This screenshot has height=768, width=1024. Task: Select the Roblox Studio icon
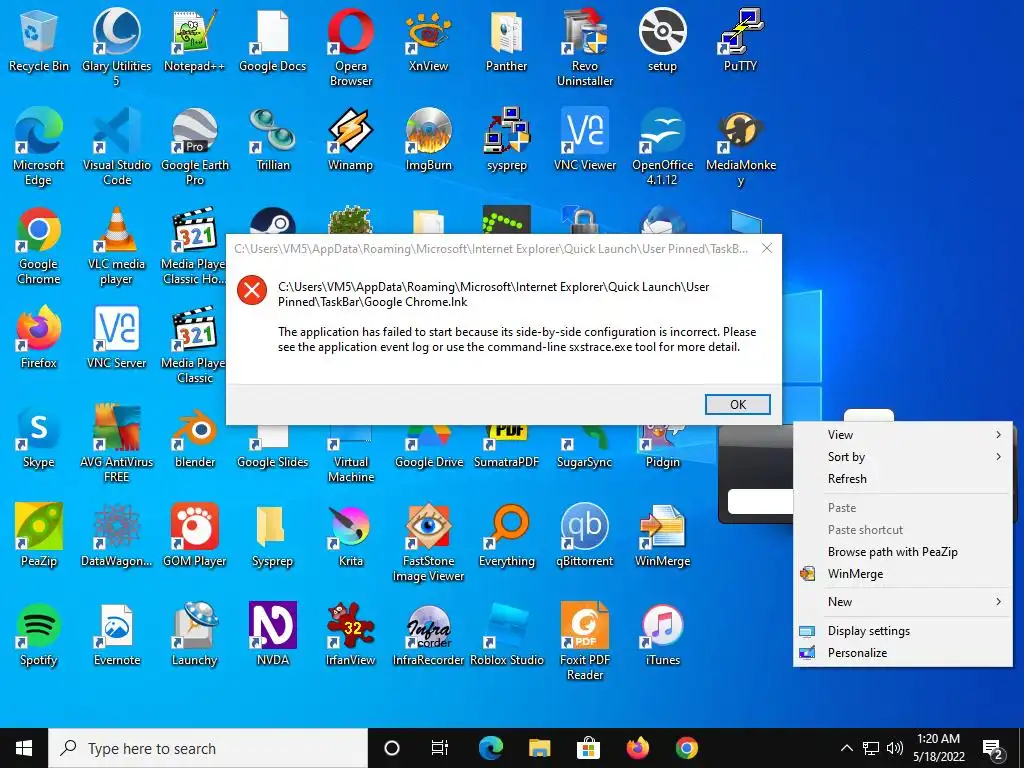click(x=507, y=635)
